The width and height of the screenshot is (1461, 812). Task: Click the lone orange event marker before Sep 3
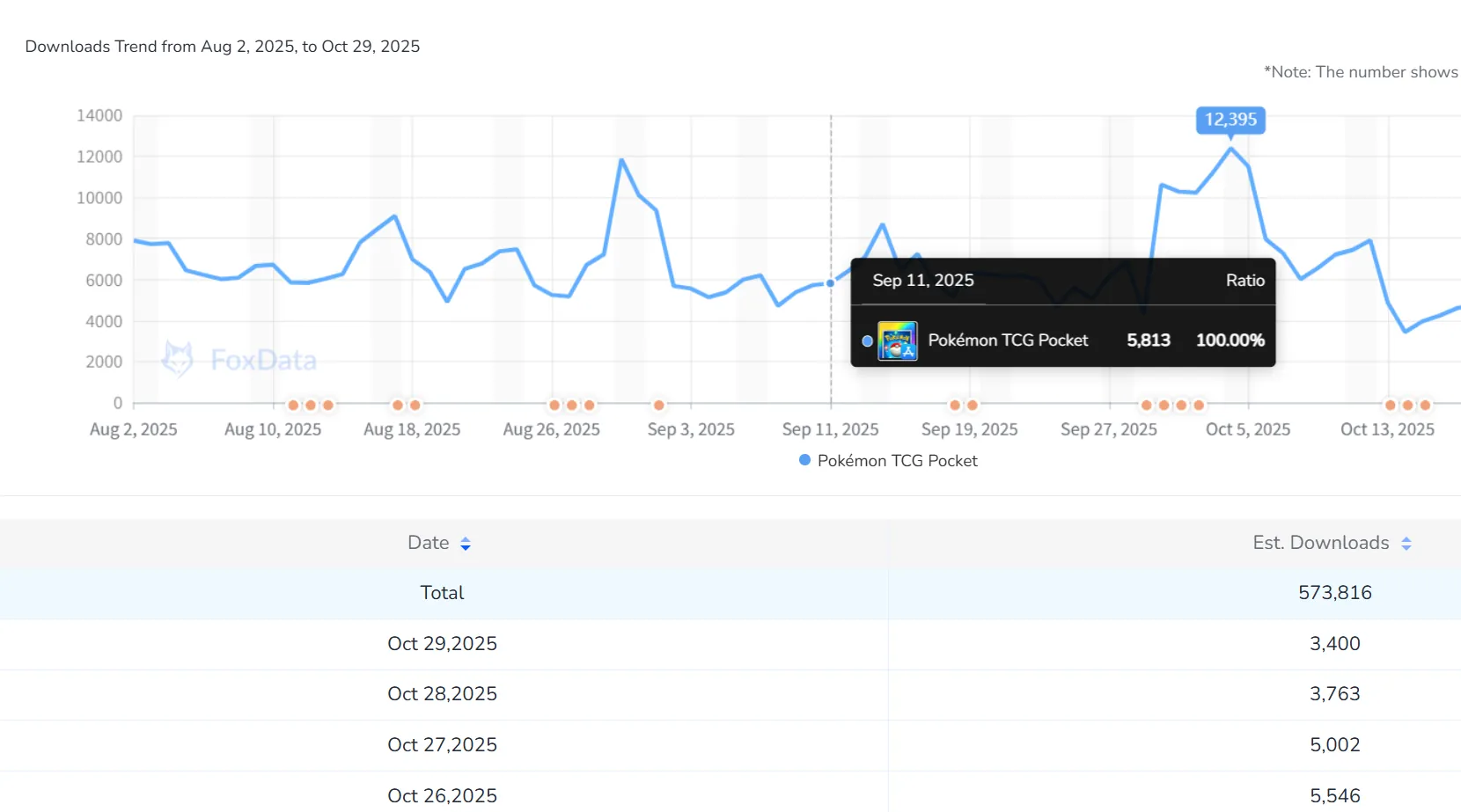(x=658, y=405)
